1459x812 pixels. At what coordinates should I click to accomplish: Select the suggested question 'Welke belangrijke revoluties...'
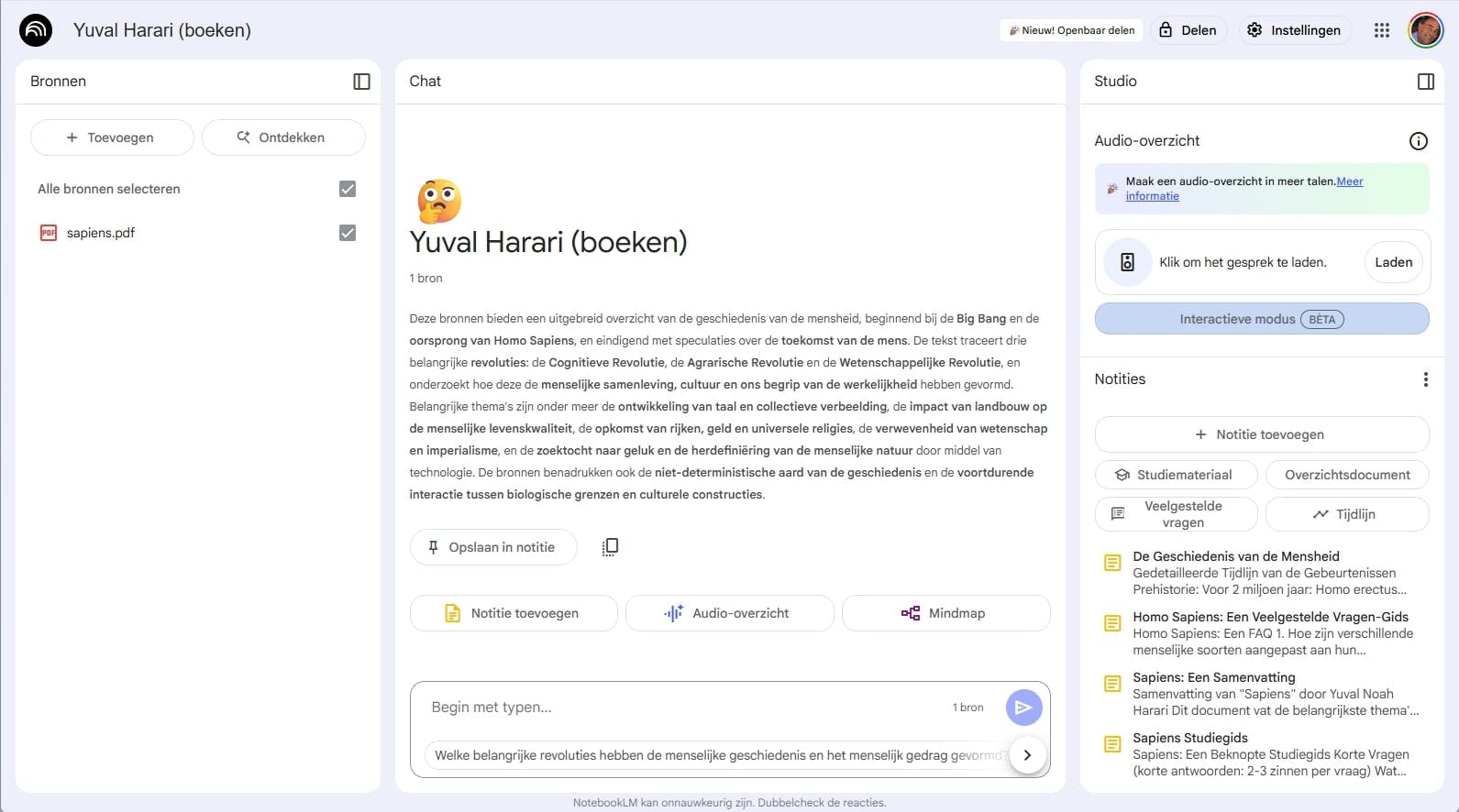click(x=718, y=755)
